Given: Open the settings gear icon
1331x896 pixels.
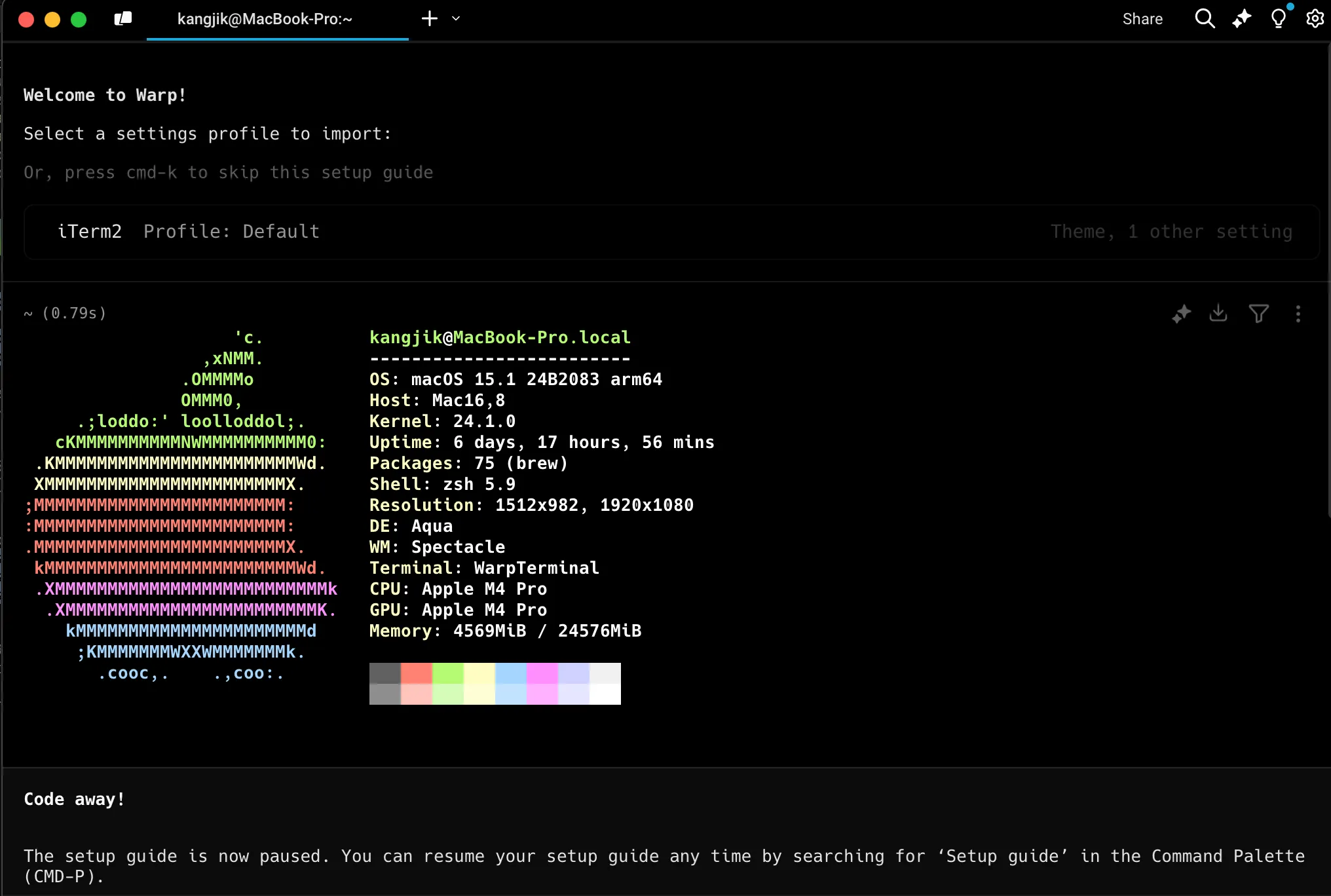Looking at the screenshot, I should 1314,19.
